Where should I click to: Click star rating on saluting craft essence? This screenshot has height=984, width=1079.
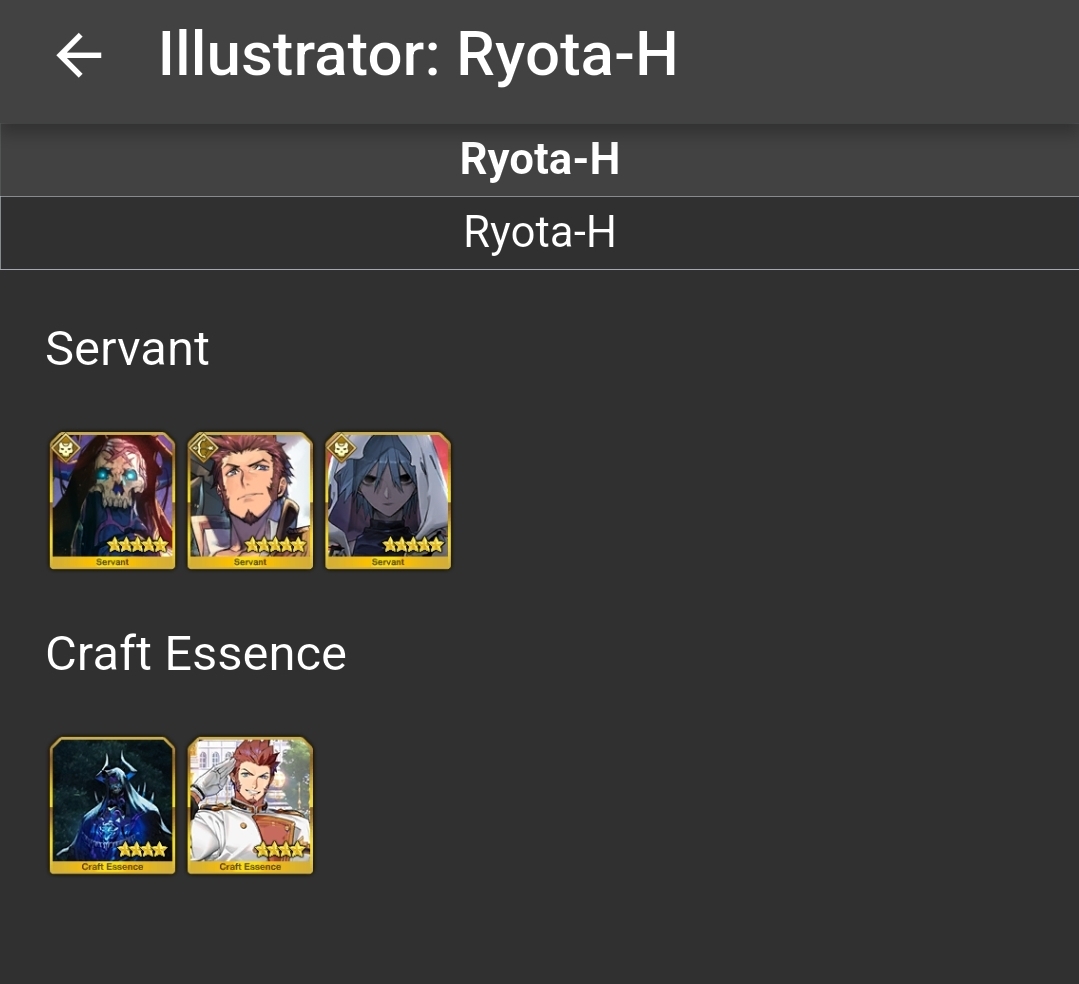pyautogui.click(x=280, y=850)
